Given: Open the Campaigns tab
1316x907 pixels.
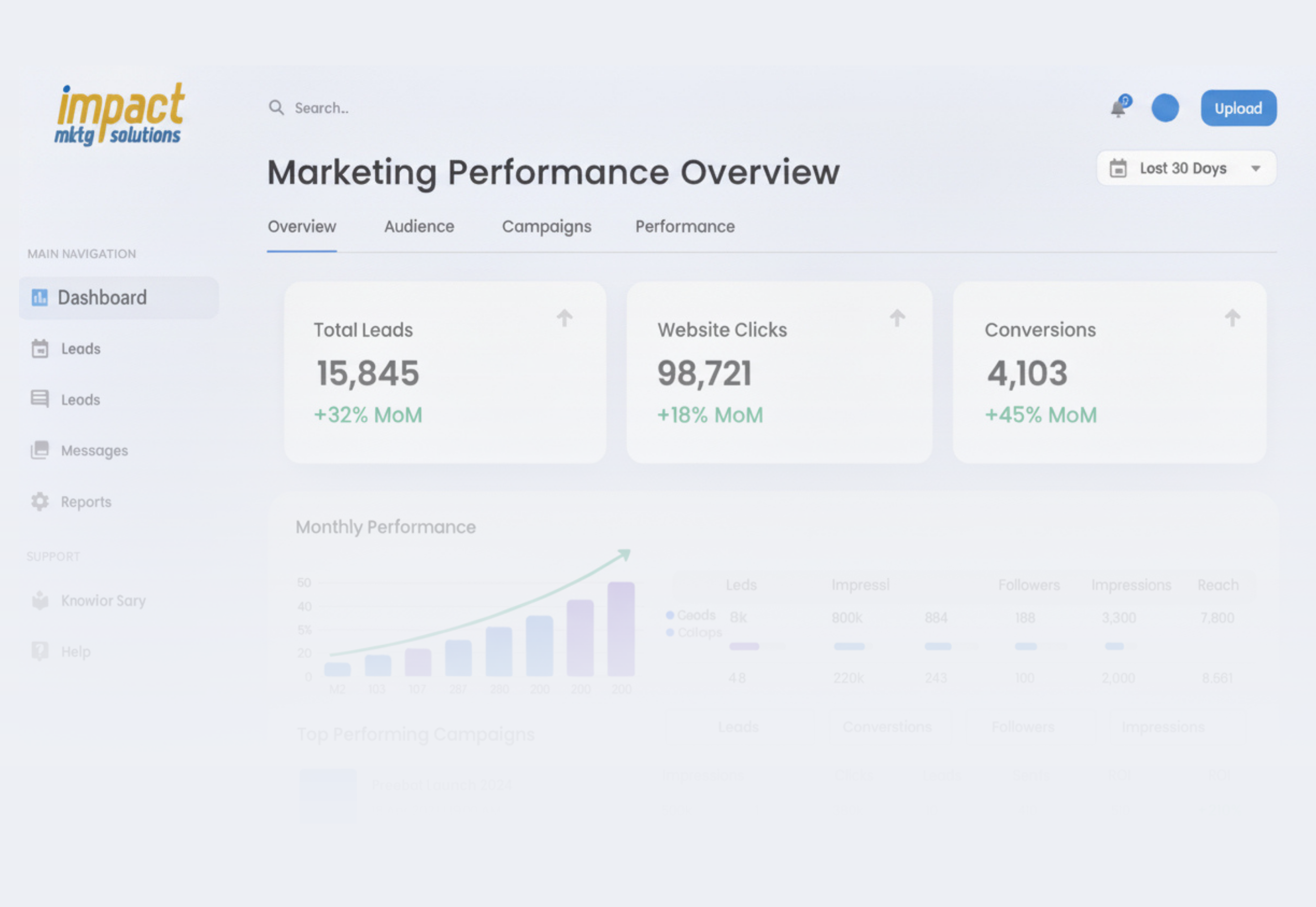Looking at the screenshot, I should coord(546,227).
